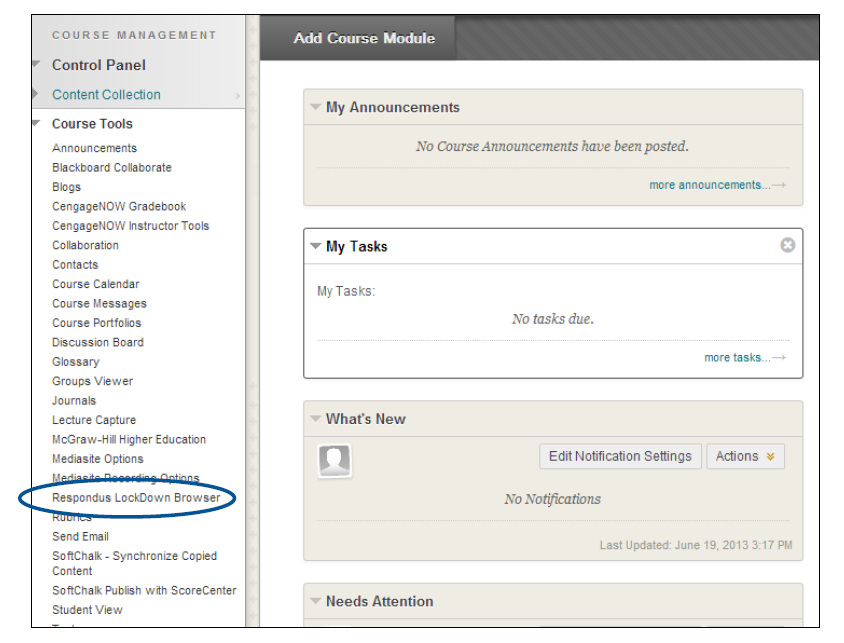Open McGraw-Hill Higher Education
This screenshot has width=844, height=643.
(129, 439)
